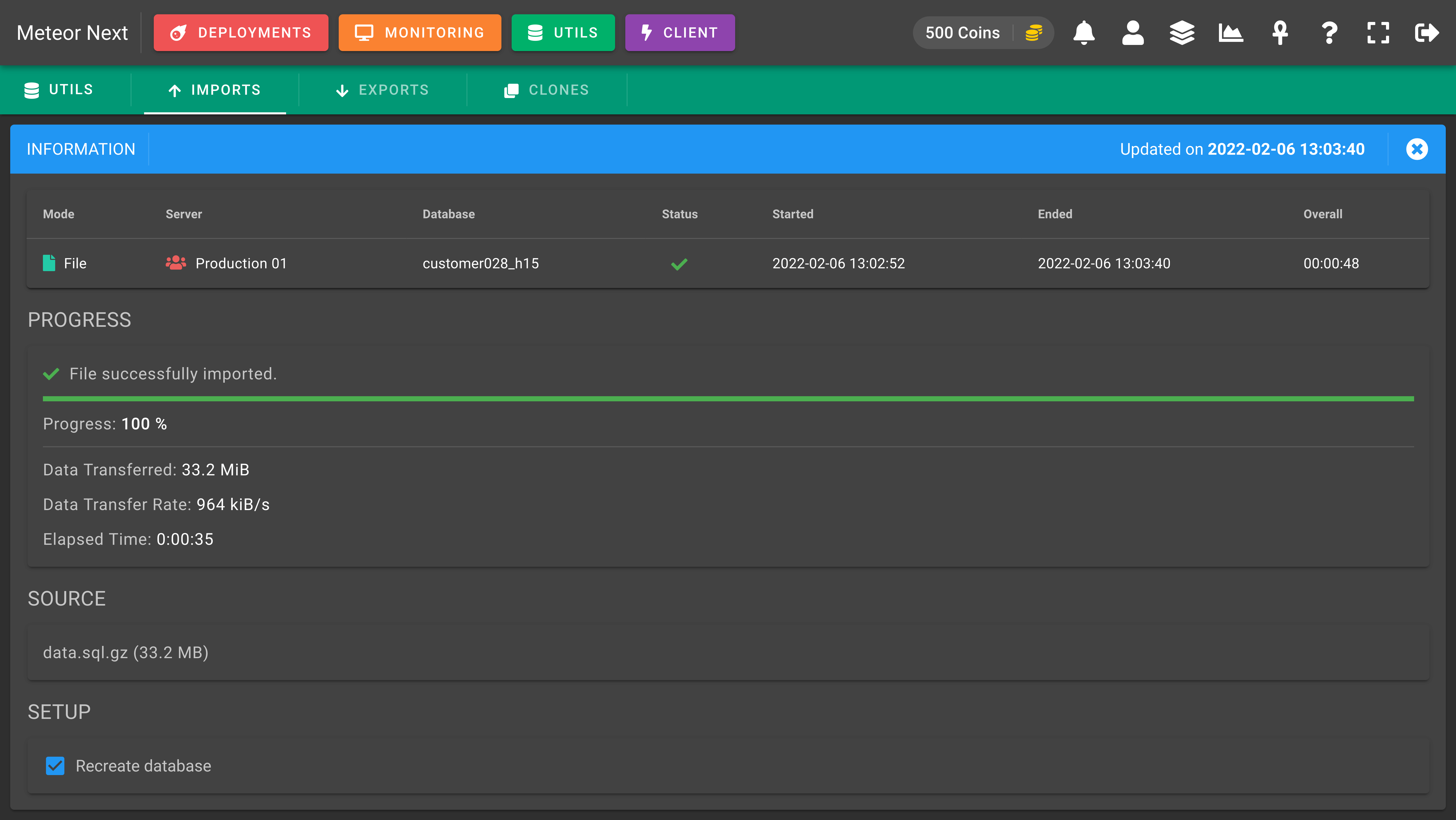Click checkmark beside File successfully imported
The height and width of the screenshot is (820, 1456).
51,374
